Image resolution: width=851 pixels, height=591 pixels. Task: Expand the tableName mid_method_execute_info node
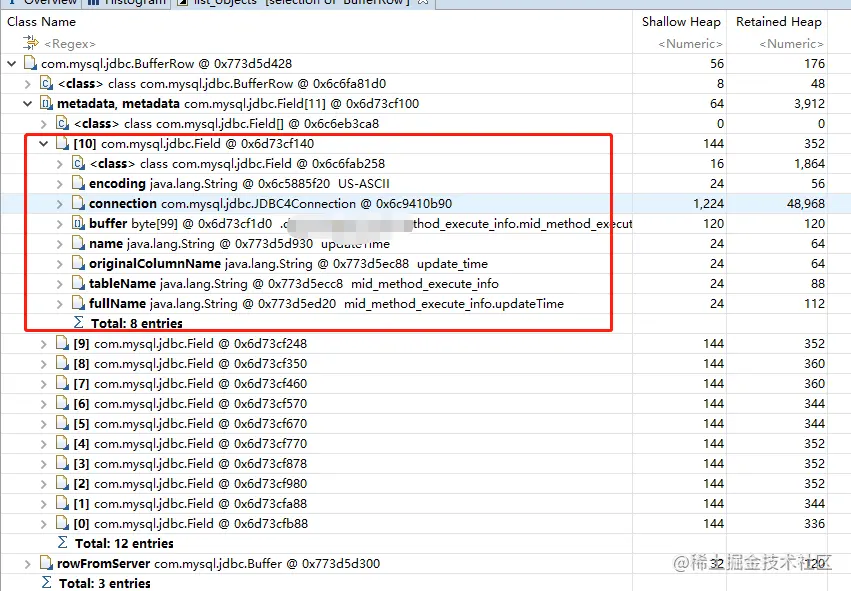[60, 284]
